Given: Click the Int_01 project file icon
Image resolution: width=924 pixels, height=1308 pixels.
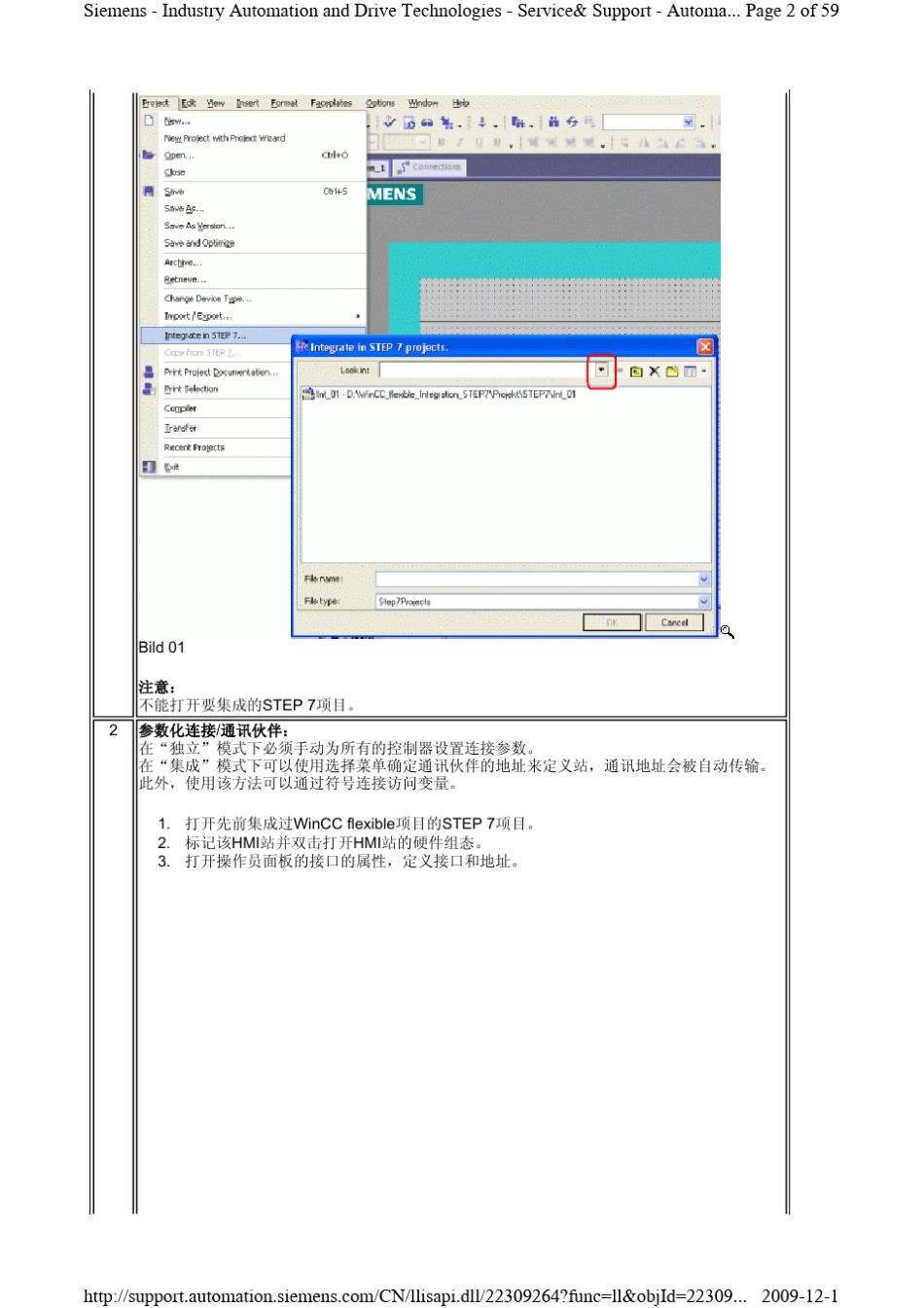Looking at the screenshot, I should click(x=307, y=394).
